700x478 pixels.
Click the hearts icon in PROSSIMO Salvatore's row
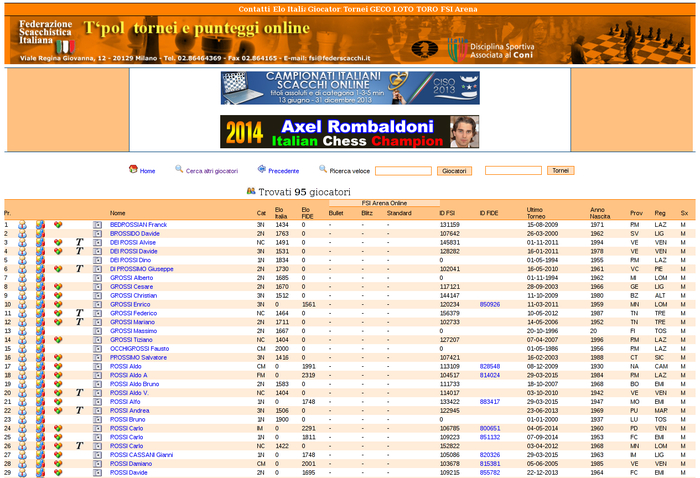[58, 357]
